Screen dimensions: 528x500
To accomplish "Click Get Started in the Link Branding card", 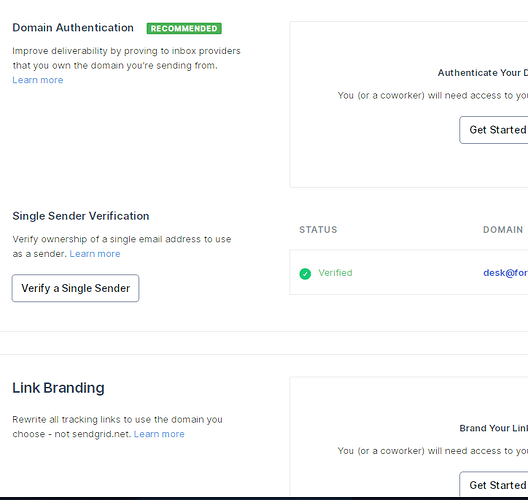I will click(x=494, y=484).
